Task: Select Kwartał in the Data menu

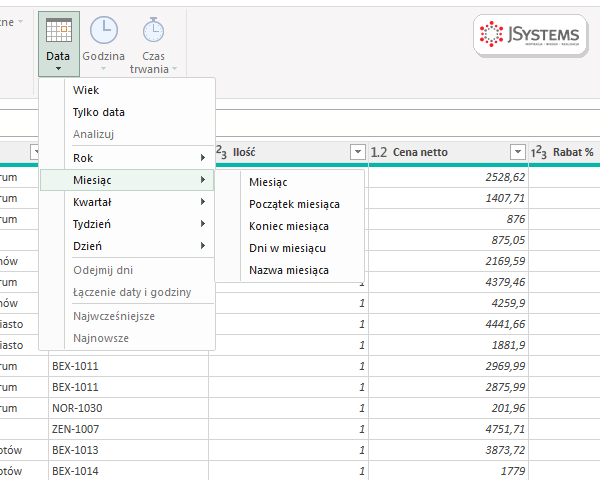Action: point(127,202)
